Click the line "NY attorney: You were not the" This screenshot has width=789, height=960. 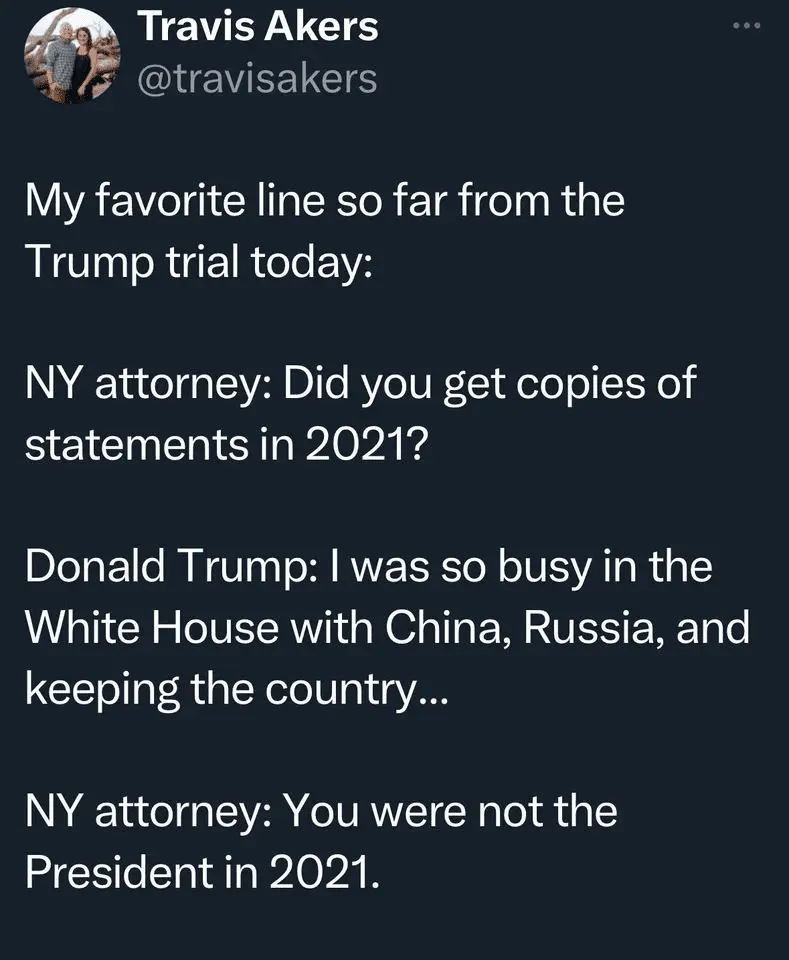[x=320, y=810]
